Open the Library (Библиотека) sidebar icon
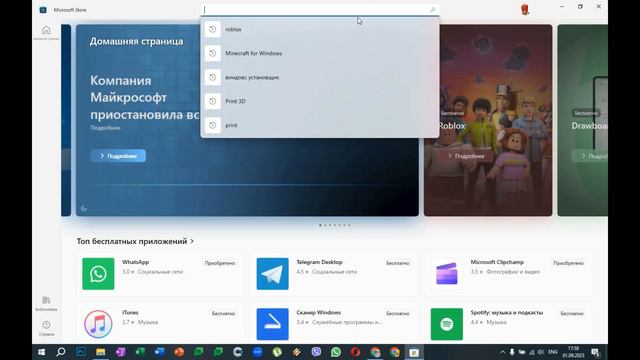The width and height of the screenshot is (640, 360). [x=46, y=304]
